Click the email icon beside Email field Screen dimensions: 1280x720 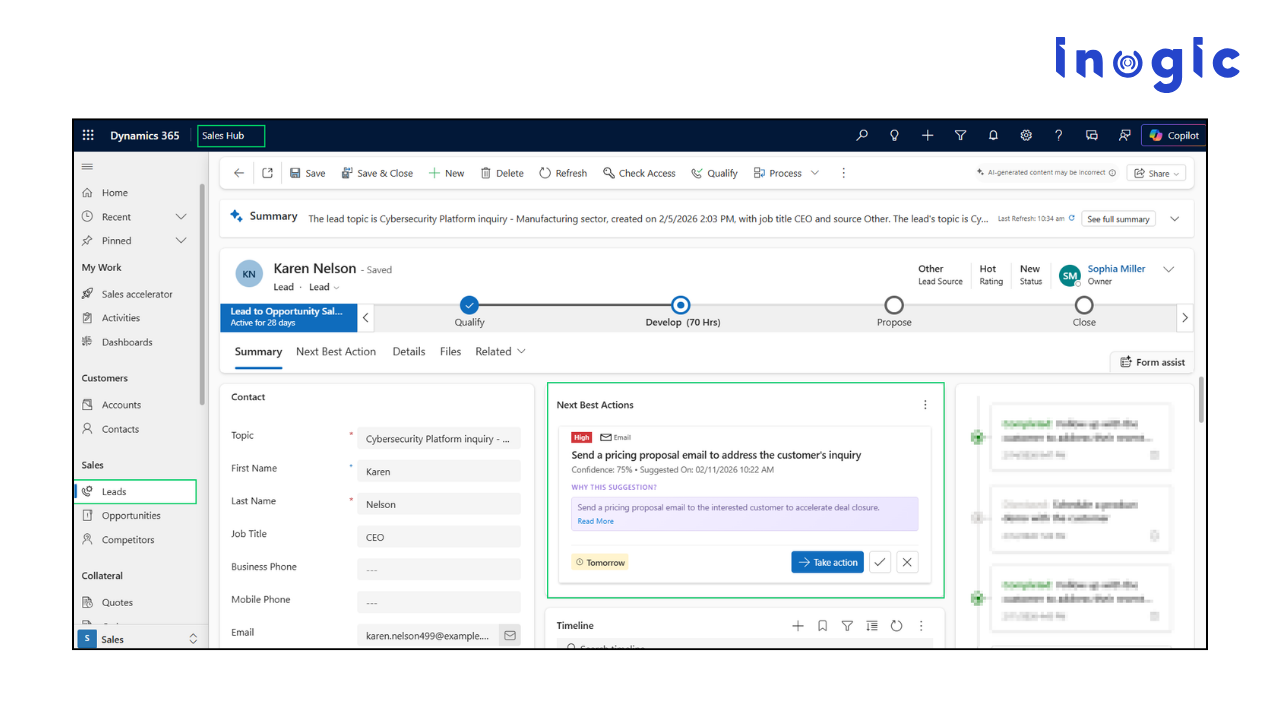[510, 634]
